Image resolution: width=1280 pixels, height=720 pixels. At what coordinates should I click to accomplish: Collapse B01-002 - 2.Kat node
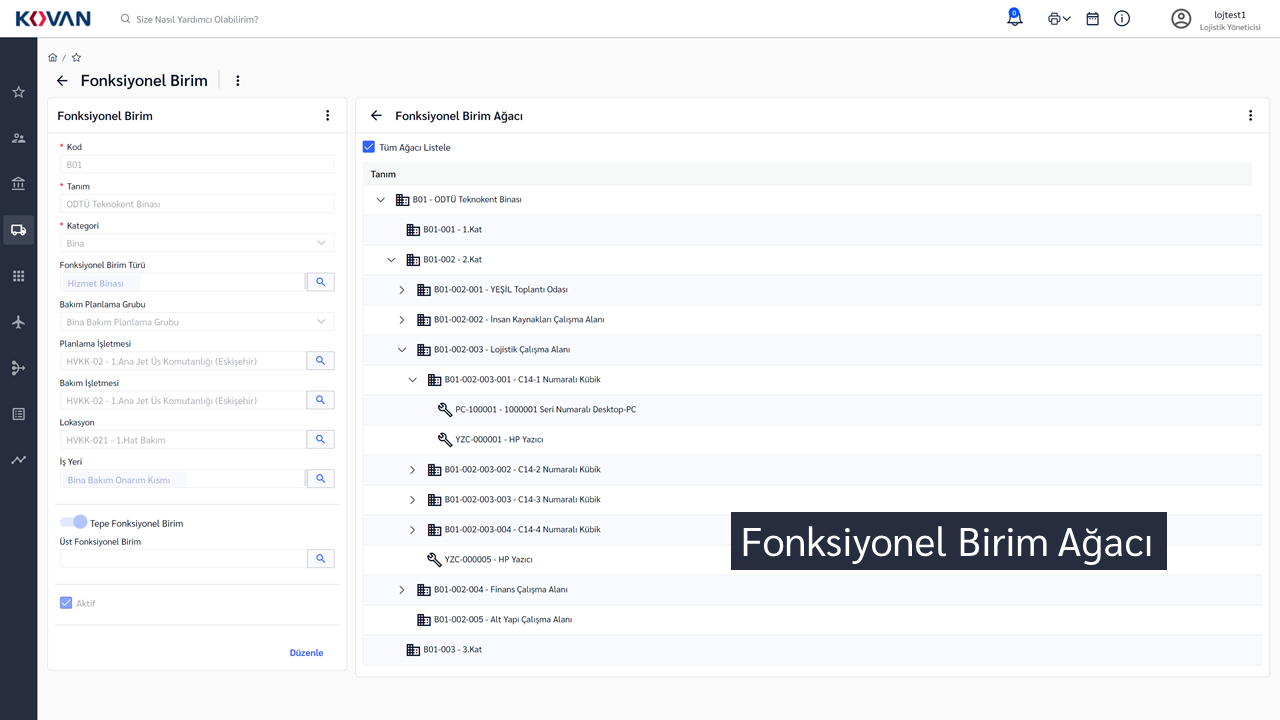pyautogui.click(x=391, y=260)
